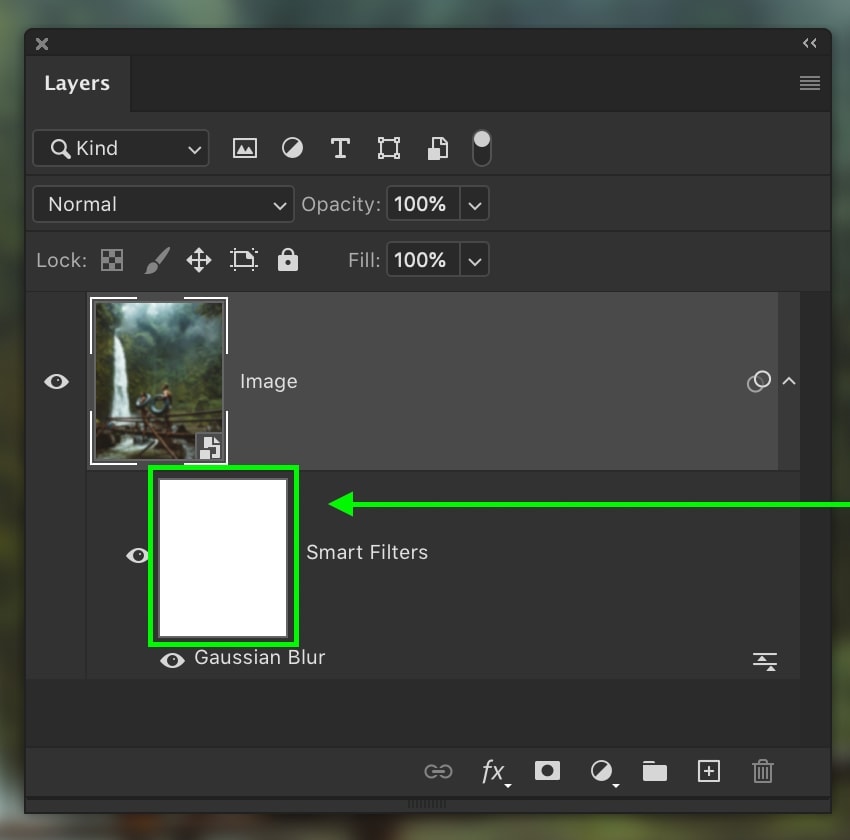Open the Opacity slider dropdown arrow
The height and width of the screenshot is (840, 850).
tap(475, 204)
